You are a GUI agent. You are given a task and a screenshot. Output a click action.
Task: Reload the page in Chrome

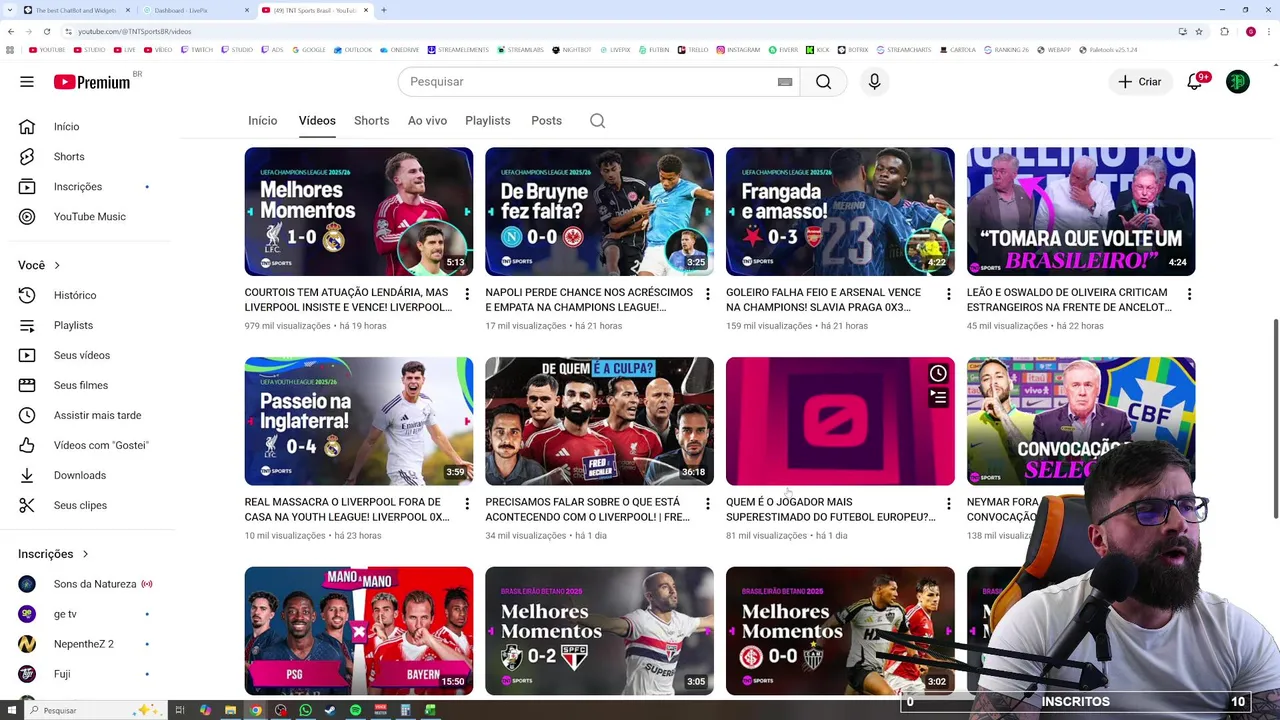pyautogui.click(x=46, y=31)
